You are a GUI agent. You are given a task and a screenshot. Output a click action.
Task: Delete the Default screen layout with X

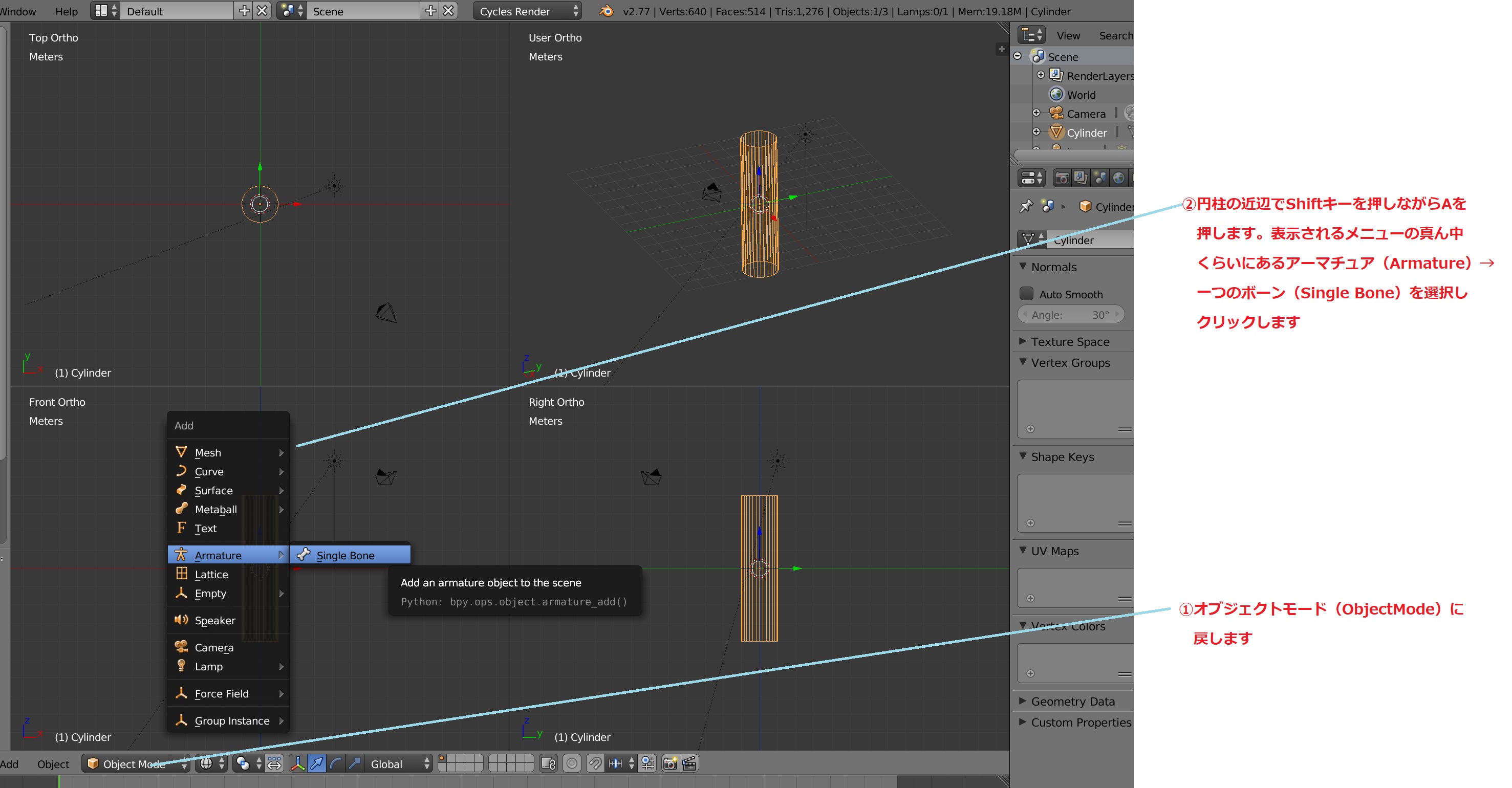tap(263, 11)
